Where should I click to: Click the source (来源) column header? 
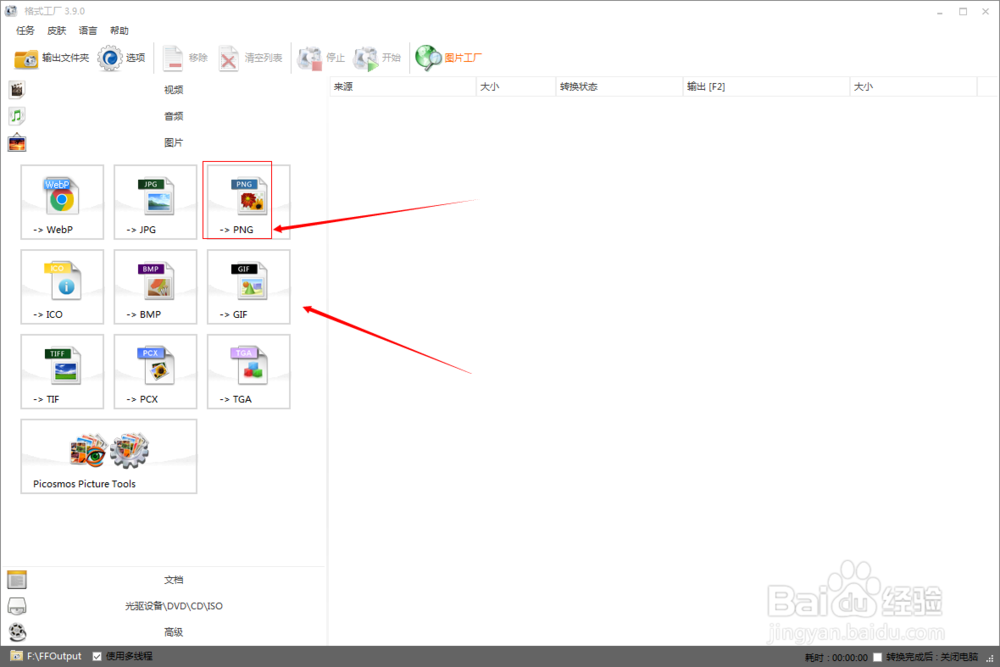402,87
